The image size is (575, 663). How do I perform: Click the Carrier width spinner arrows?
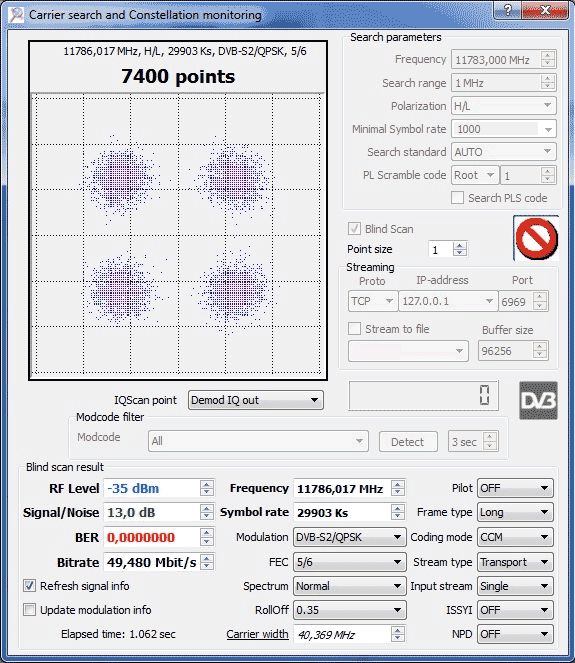coord(397,634)
